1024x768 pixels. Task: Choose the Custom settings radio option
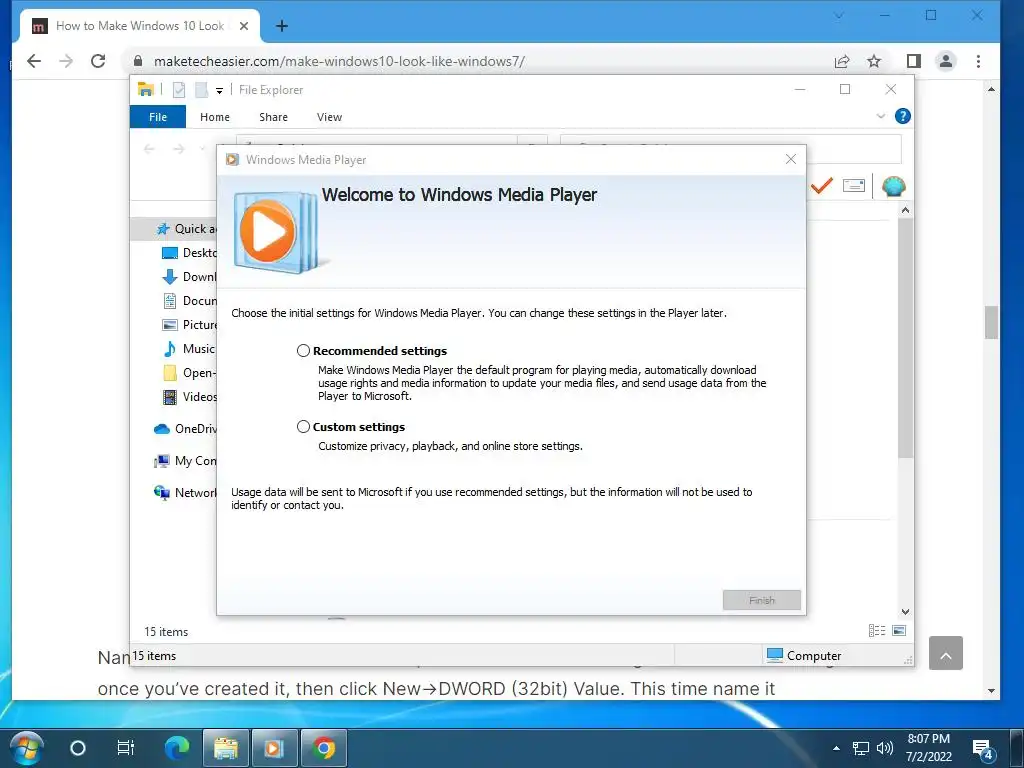303,426
